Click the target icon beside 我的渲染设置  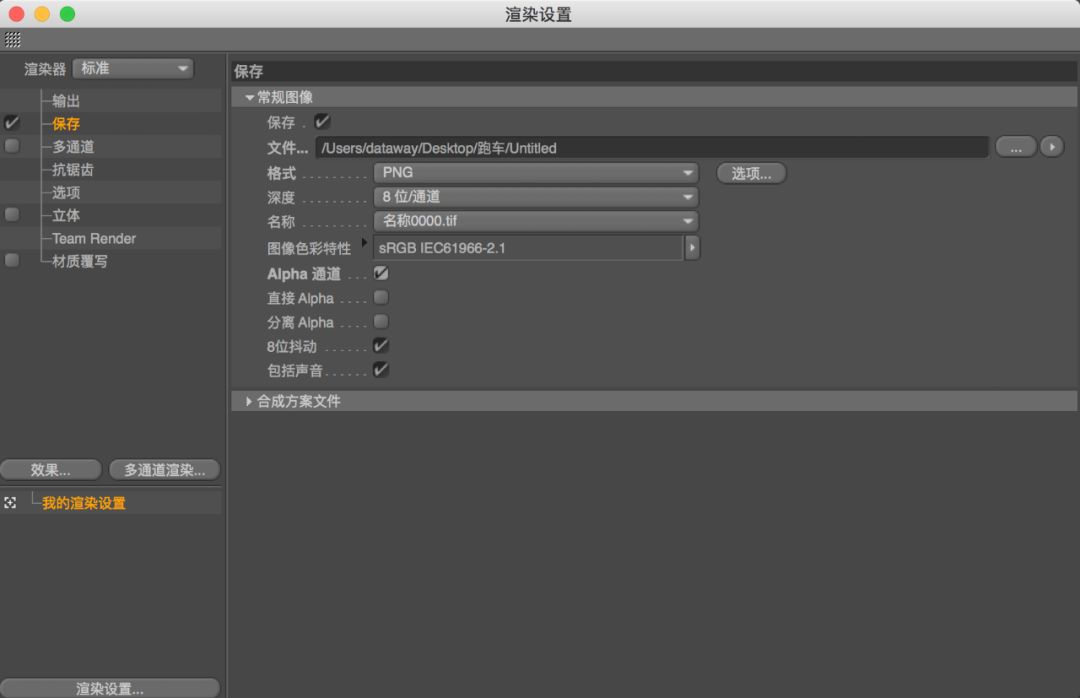(10, 503)
